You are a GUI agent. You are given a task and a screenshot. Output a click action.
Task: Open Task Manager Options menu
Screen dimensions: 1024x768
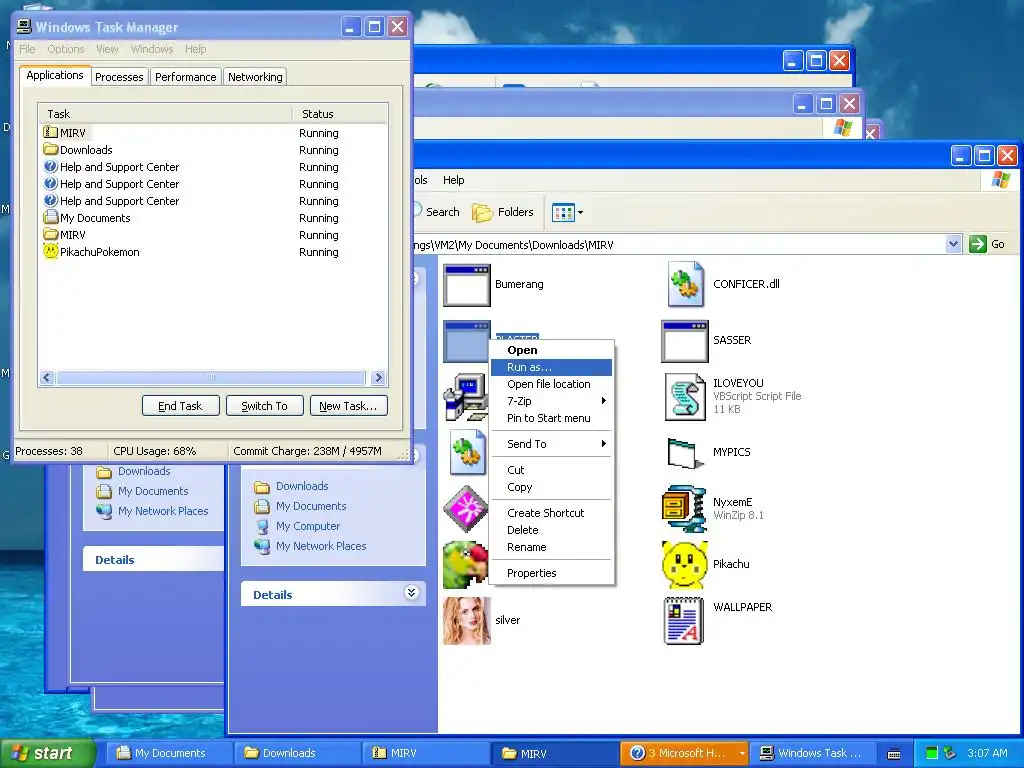[x=65, y=49]
